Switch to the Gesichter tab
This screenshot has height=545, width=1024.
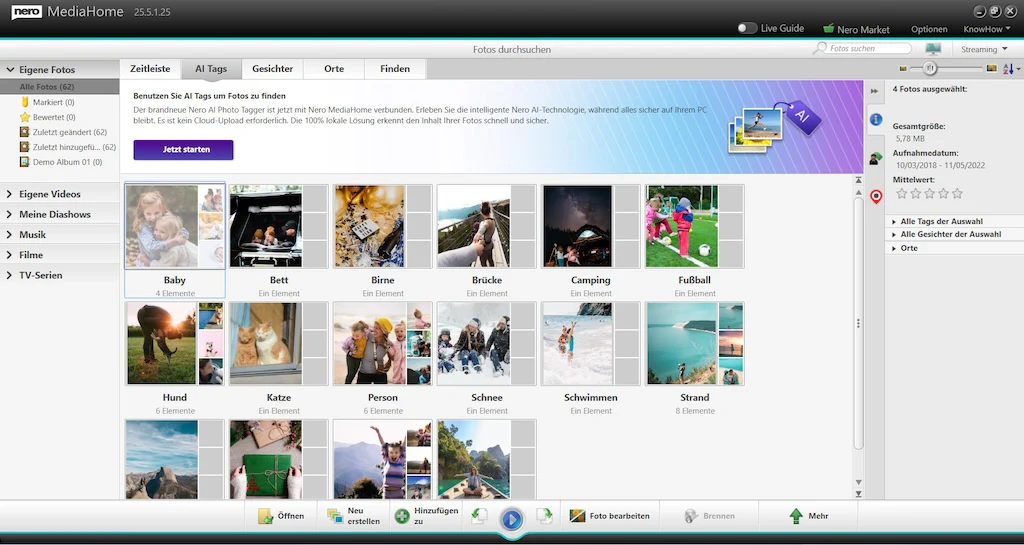(272, 69)
